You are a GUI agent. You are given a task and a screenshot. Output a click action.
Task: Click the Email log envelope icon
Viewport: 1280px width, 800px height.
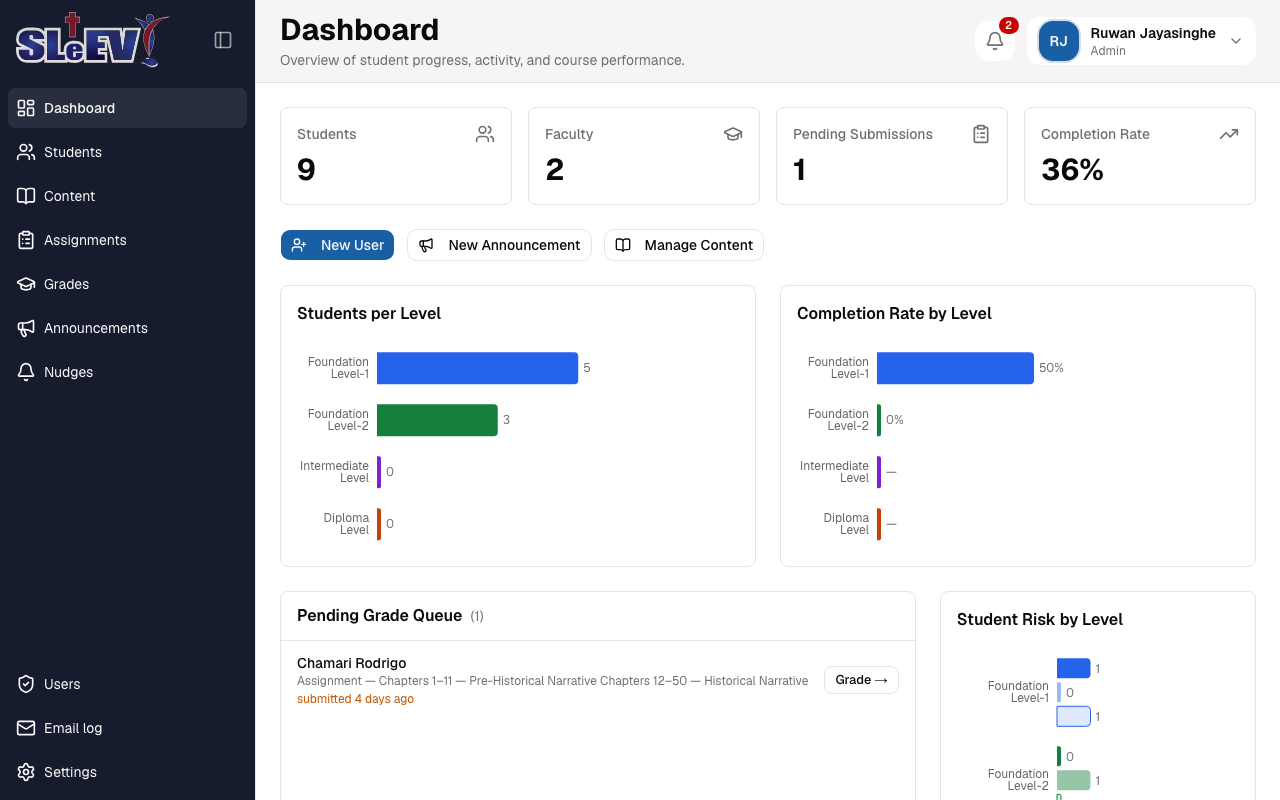point(26,728)
